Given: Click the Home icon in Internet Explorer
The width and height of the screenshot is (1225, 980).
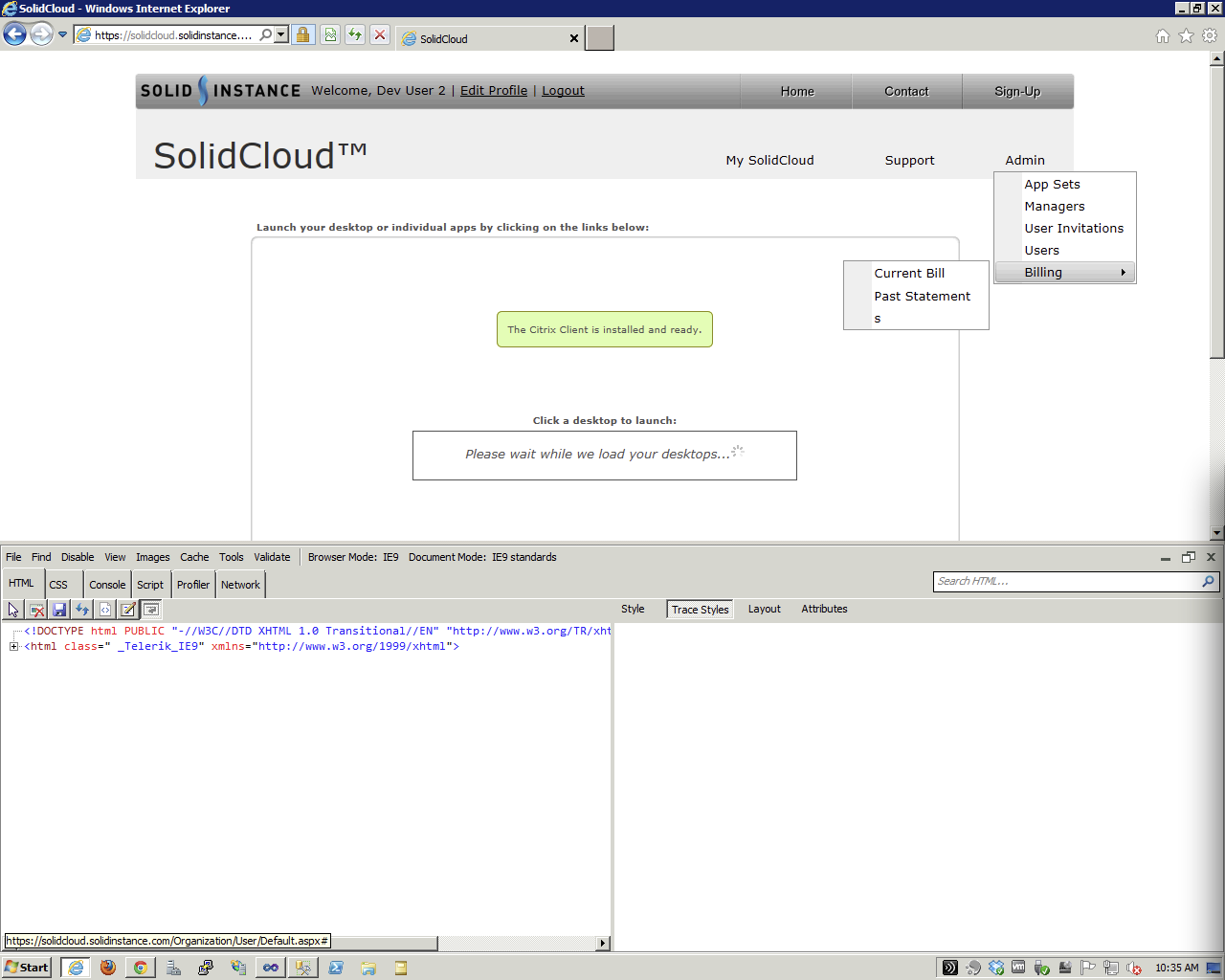Looking at the screenshot, I should coord(1163,36).
